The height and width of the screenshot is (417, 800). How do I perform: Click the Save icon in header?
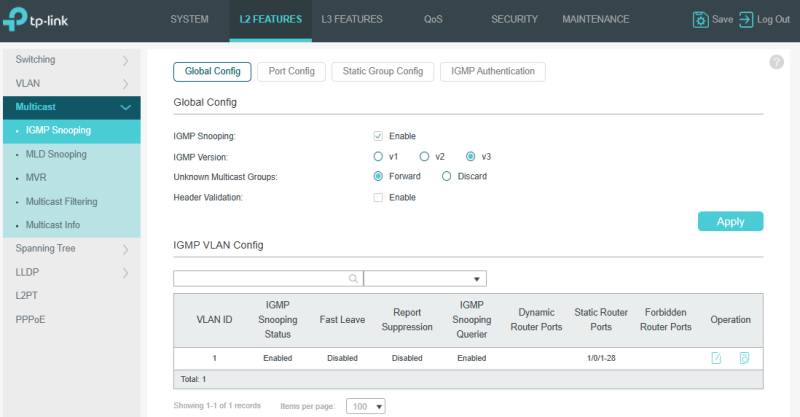click(700, 19)
